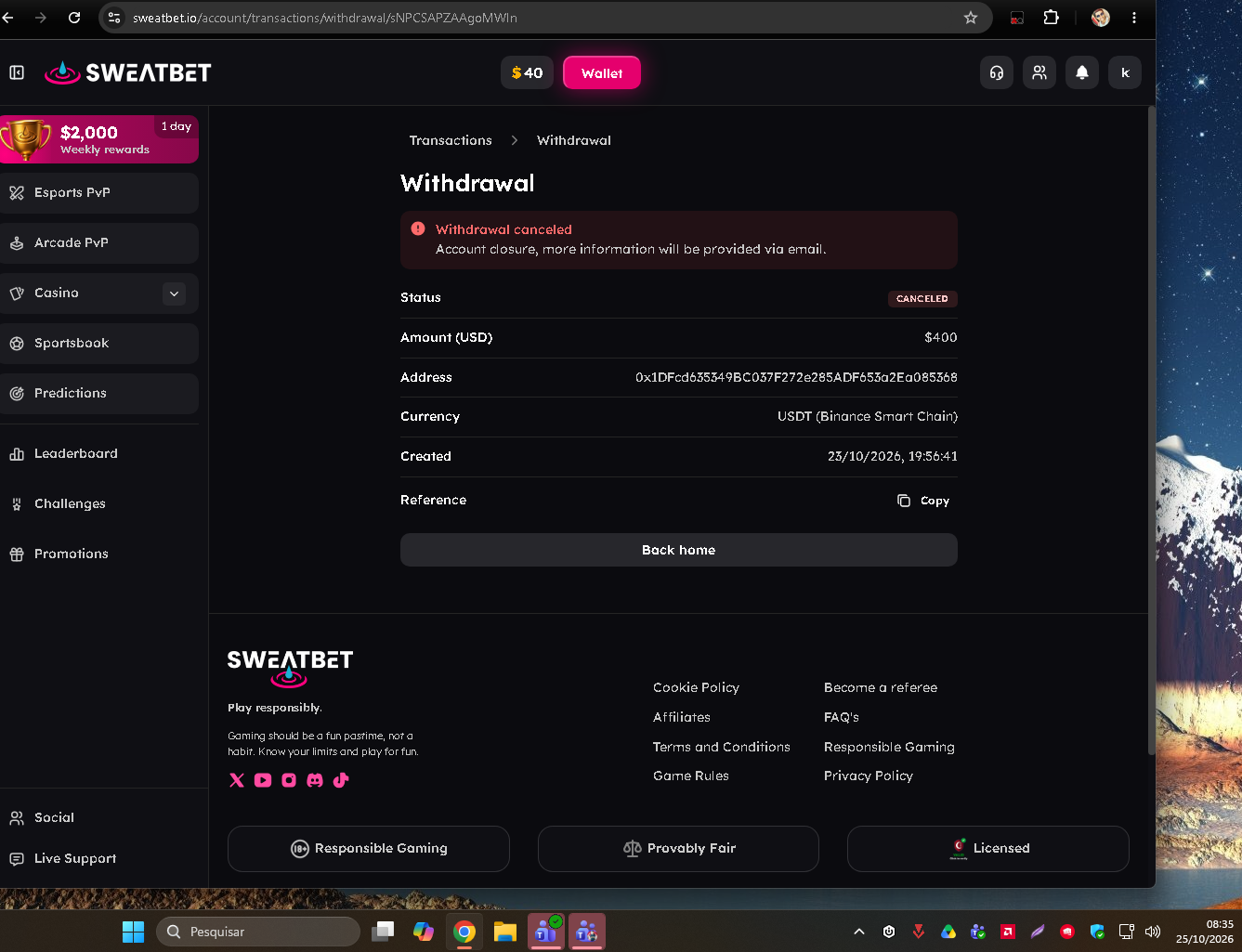1242x952 pixels.
Task: Open the friends icon in header
Action: [x=1039, y=72]
